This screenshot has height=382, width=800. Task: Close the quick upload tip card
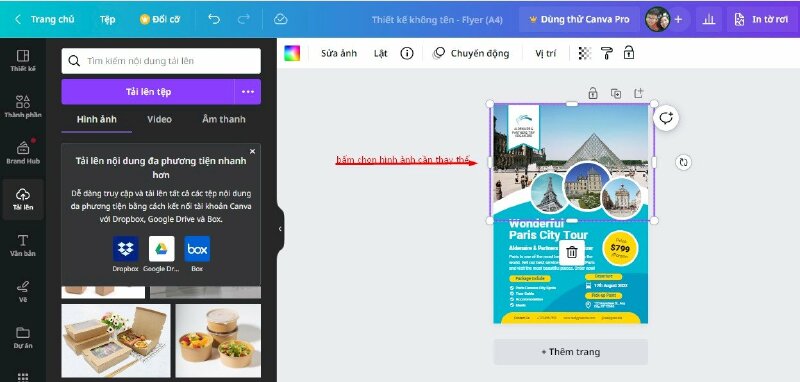tap(252, 151)
